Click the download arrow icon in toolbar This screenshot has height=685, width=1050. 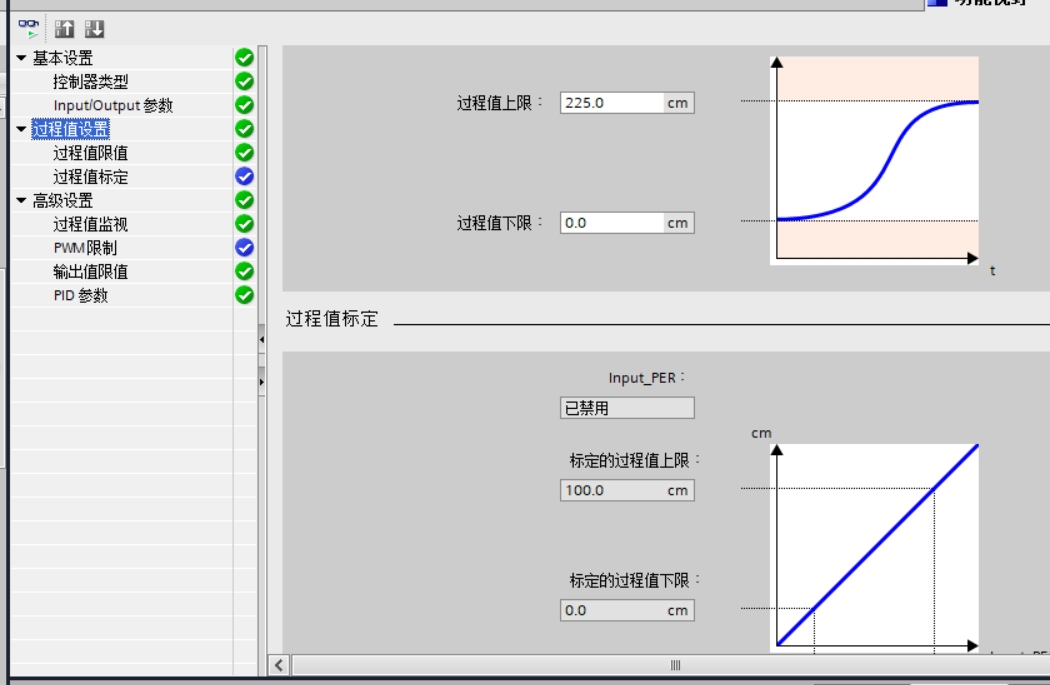pos(94,29)
